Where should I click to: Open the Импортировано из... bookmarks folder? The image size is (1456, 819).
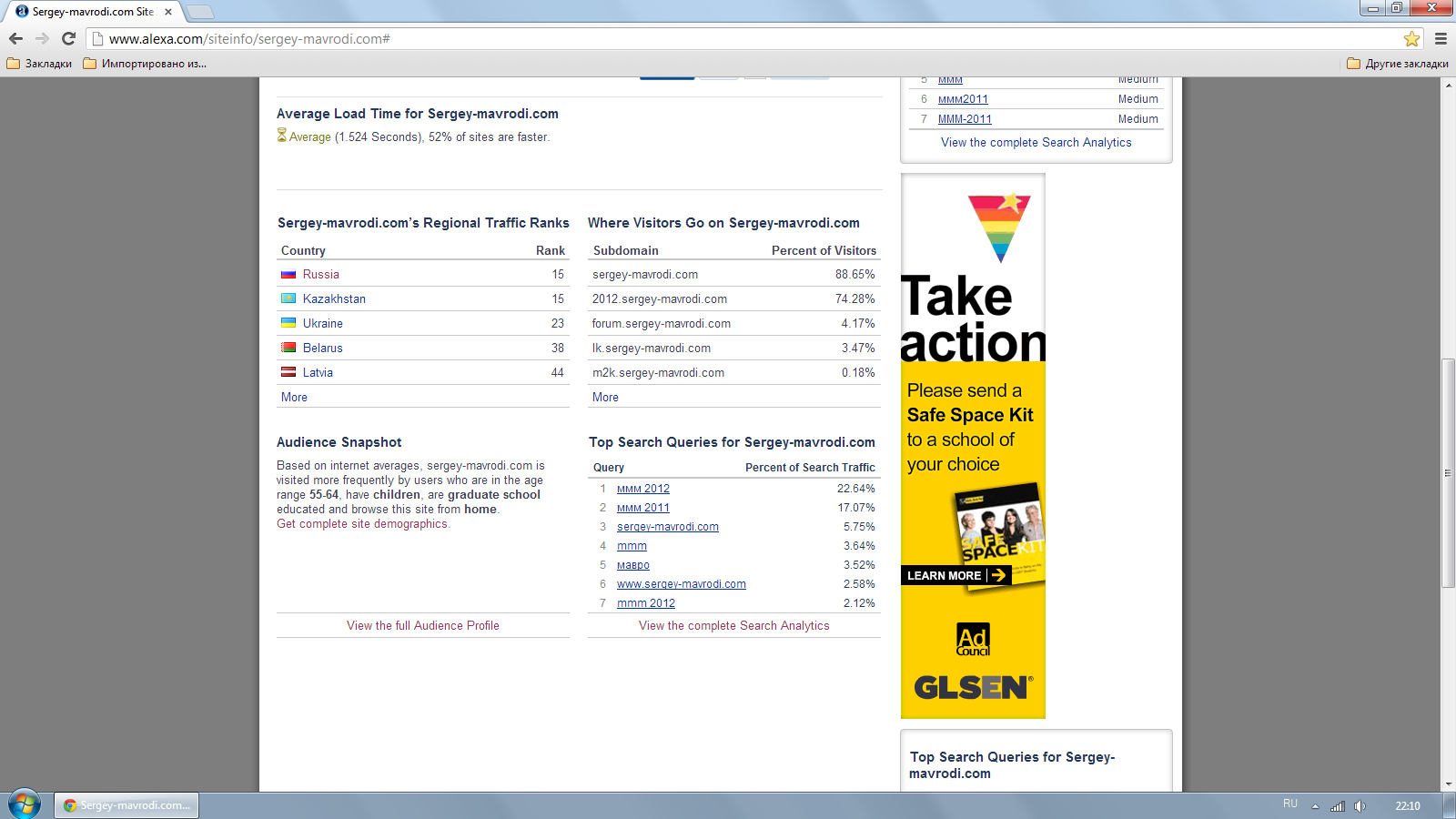145,64
